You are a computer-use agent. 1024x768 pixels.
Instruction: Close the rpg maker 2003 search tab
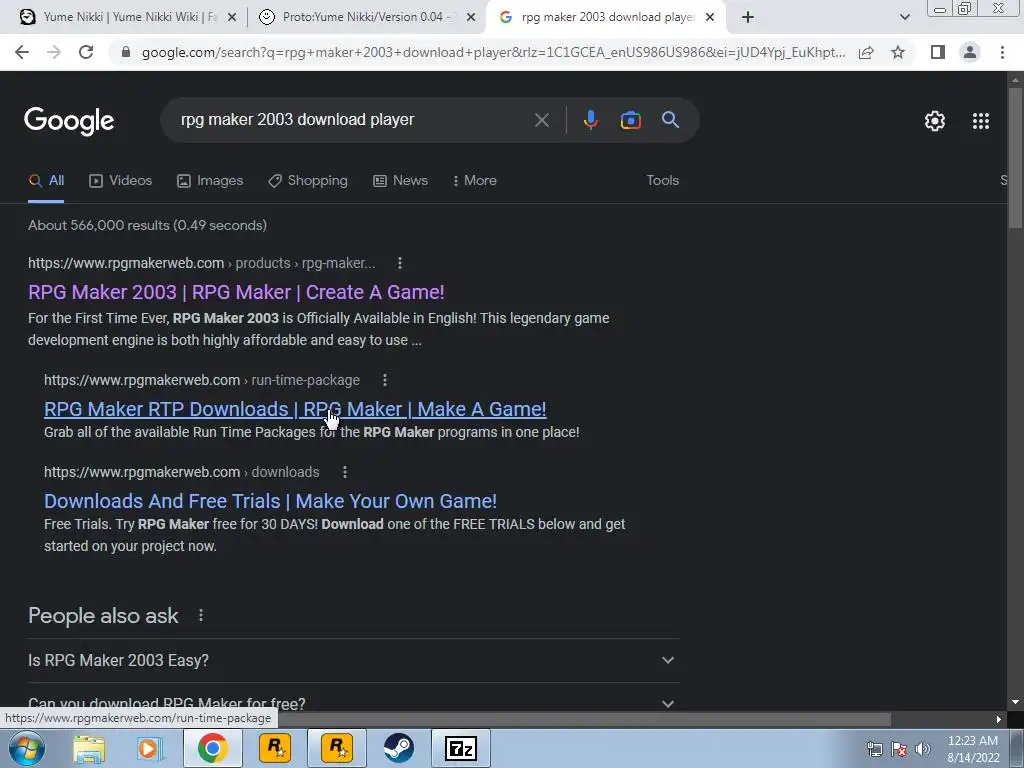coord(710,18)
